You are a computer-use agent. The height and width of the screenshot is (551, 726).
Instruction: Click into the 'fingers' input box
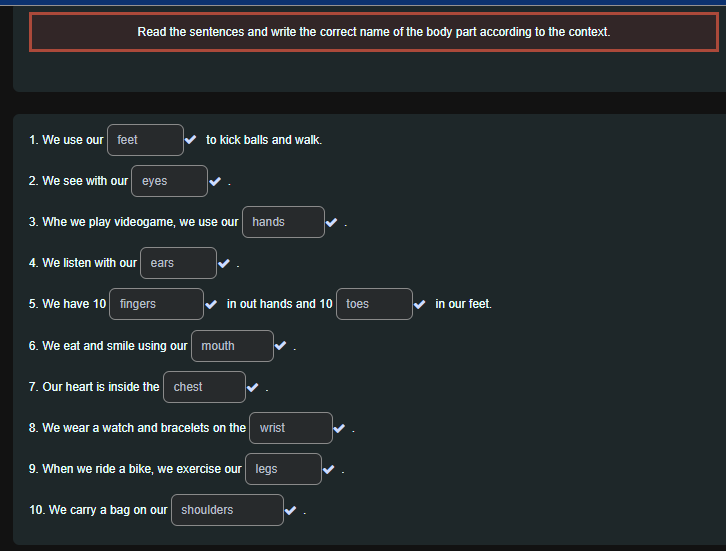click(156, 304)
